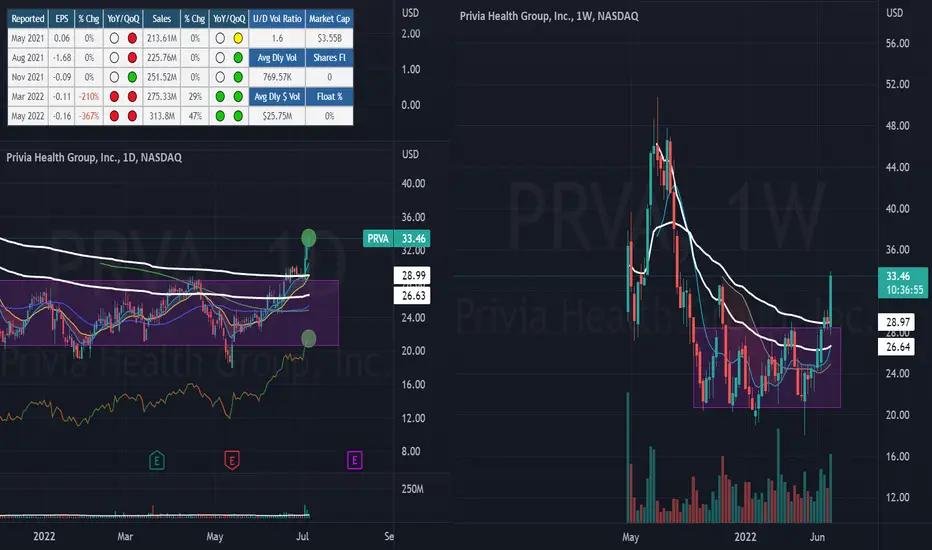Select the daily chart title Privia Health 1D
Image resolution: width=932 pixels, height=550 pixels.
coord(94,158)
